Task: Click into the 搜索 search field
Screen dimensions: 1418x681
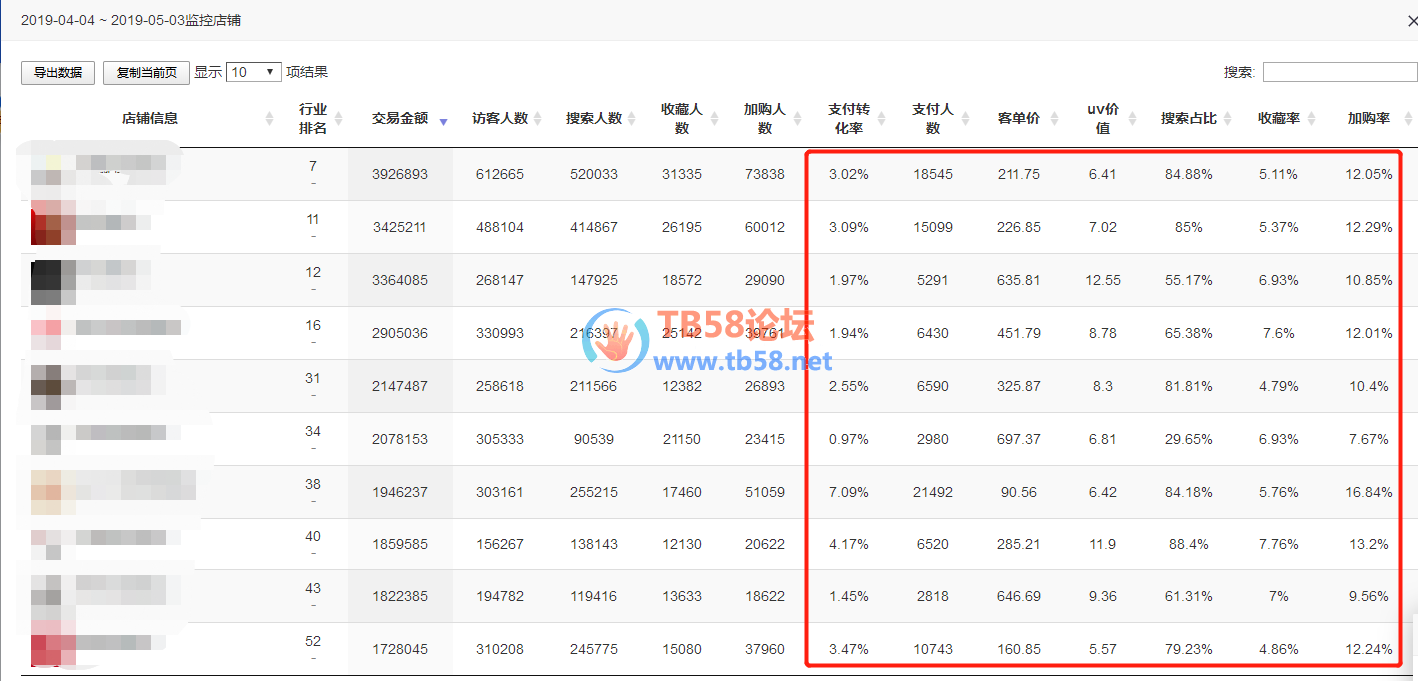Action: [1338, 72]
